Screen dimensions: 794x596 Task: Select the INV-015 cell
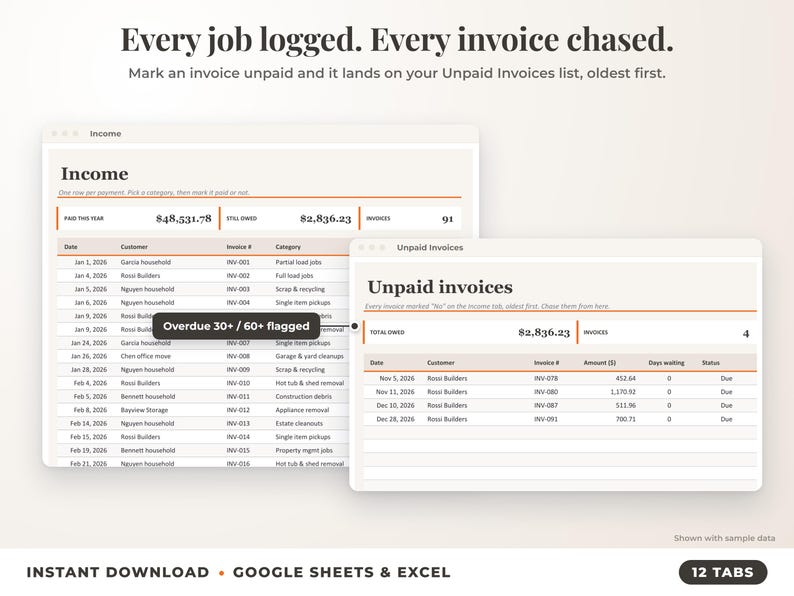click(x=238, y=450)
